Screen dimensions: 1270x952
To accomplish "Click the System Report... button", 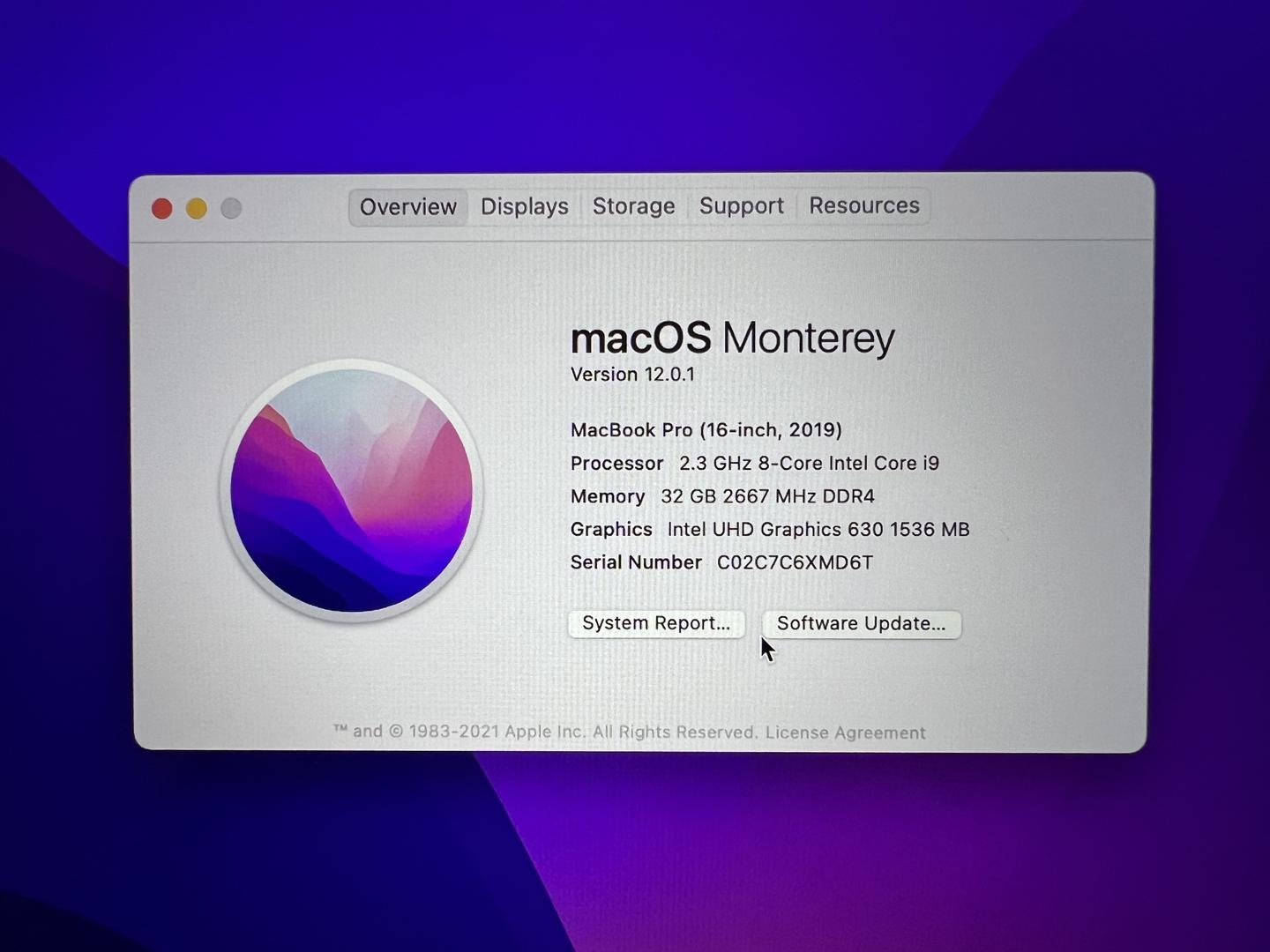I will click(656, 623).
